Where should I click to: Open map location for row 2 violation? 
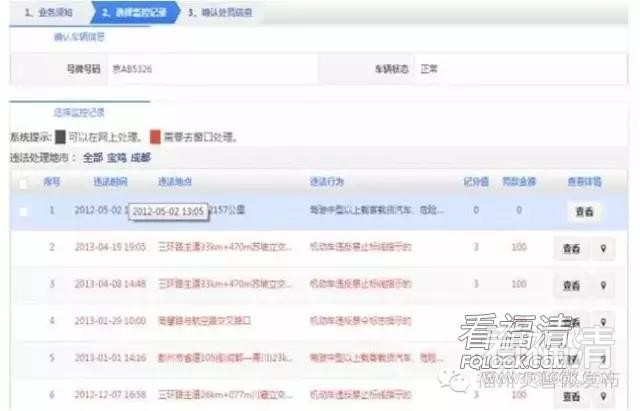click(x=603, y=248)
